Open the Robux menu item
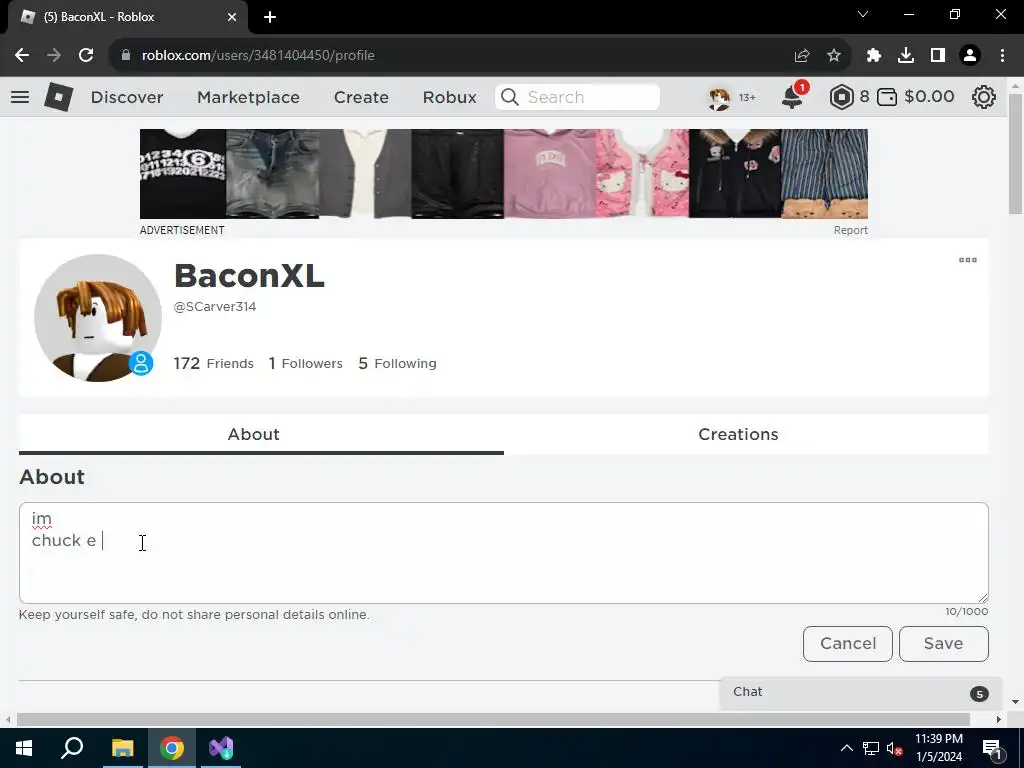1024x768 pixels. click(x=449, y=97)
